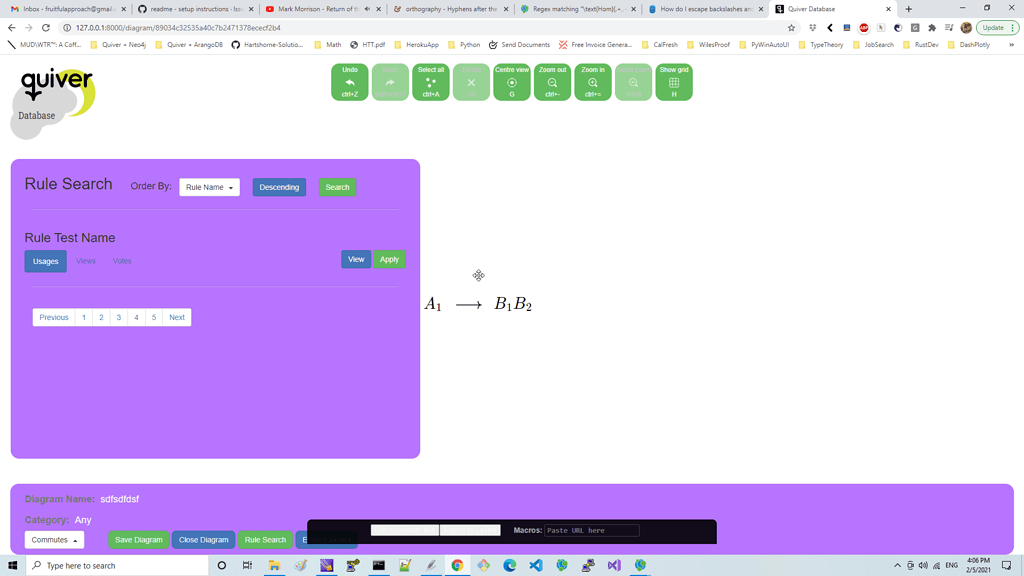The image size is (1024, 576).
Task: Click the Undo toolbar button
Action: point(349,82)
